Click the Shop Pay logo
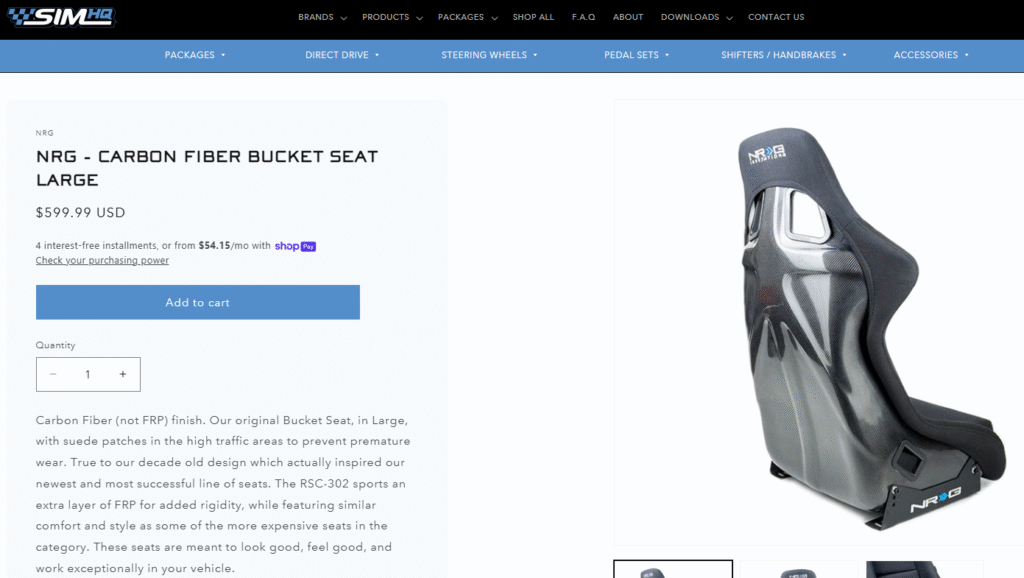The image size is (1024, 578). [295, 246]
